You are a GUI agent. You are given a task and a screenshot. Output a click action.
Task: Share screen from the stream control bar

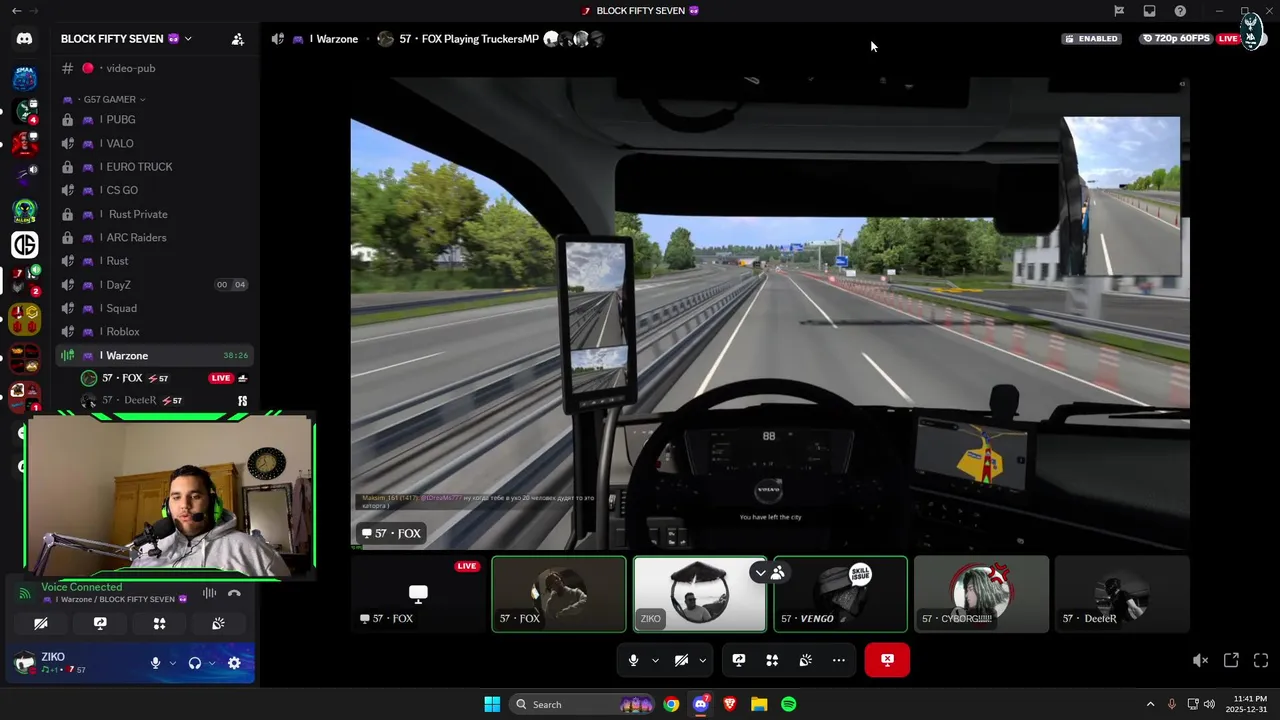[x=739, y=660]
